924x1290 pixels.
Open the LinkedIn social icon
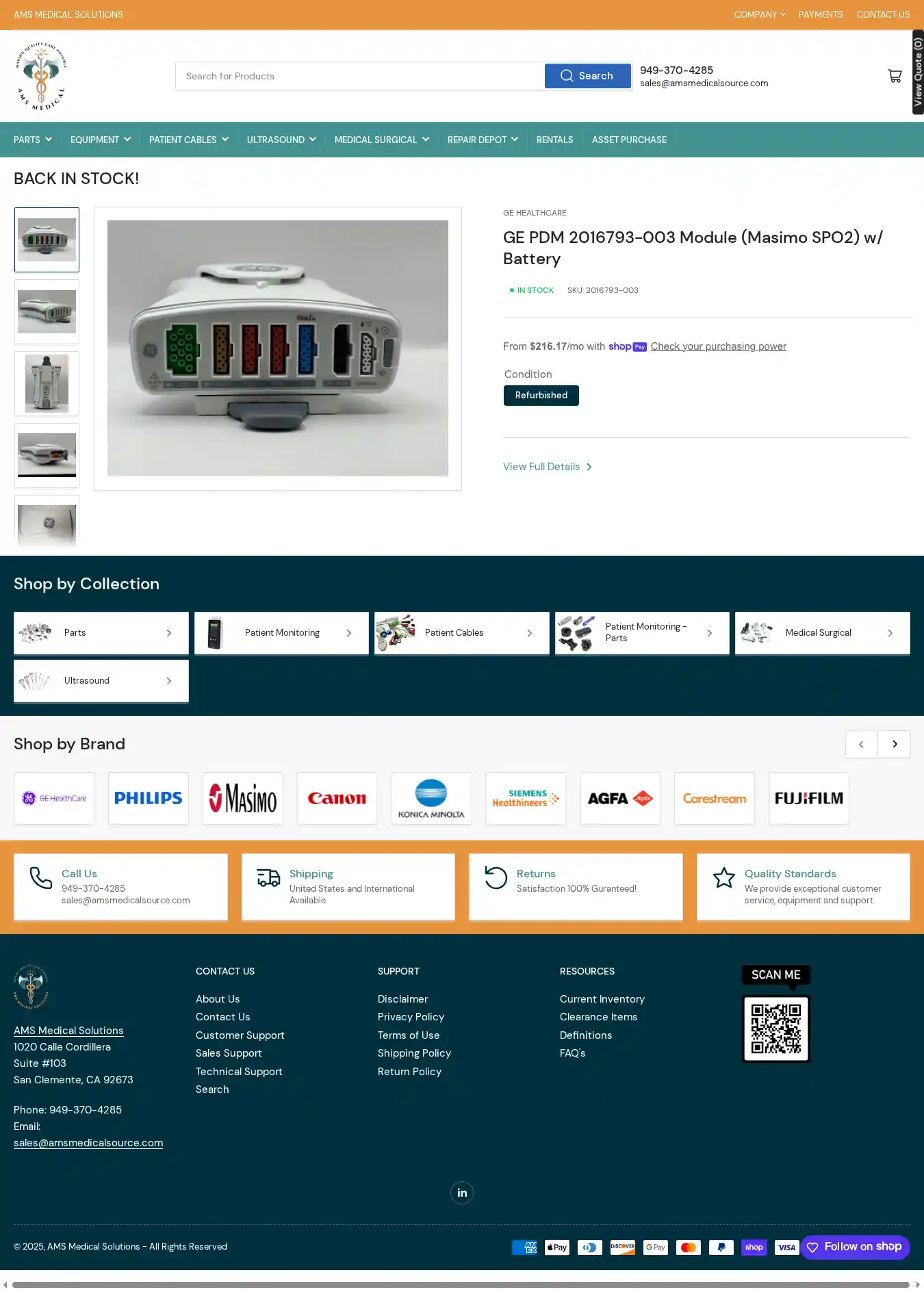462,1193
